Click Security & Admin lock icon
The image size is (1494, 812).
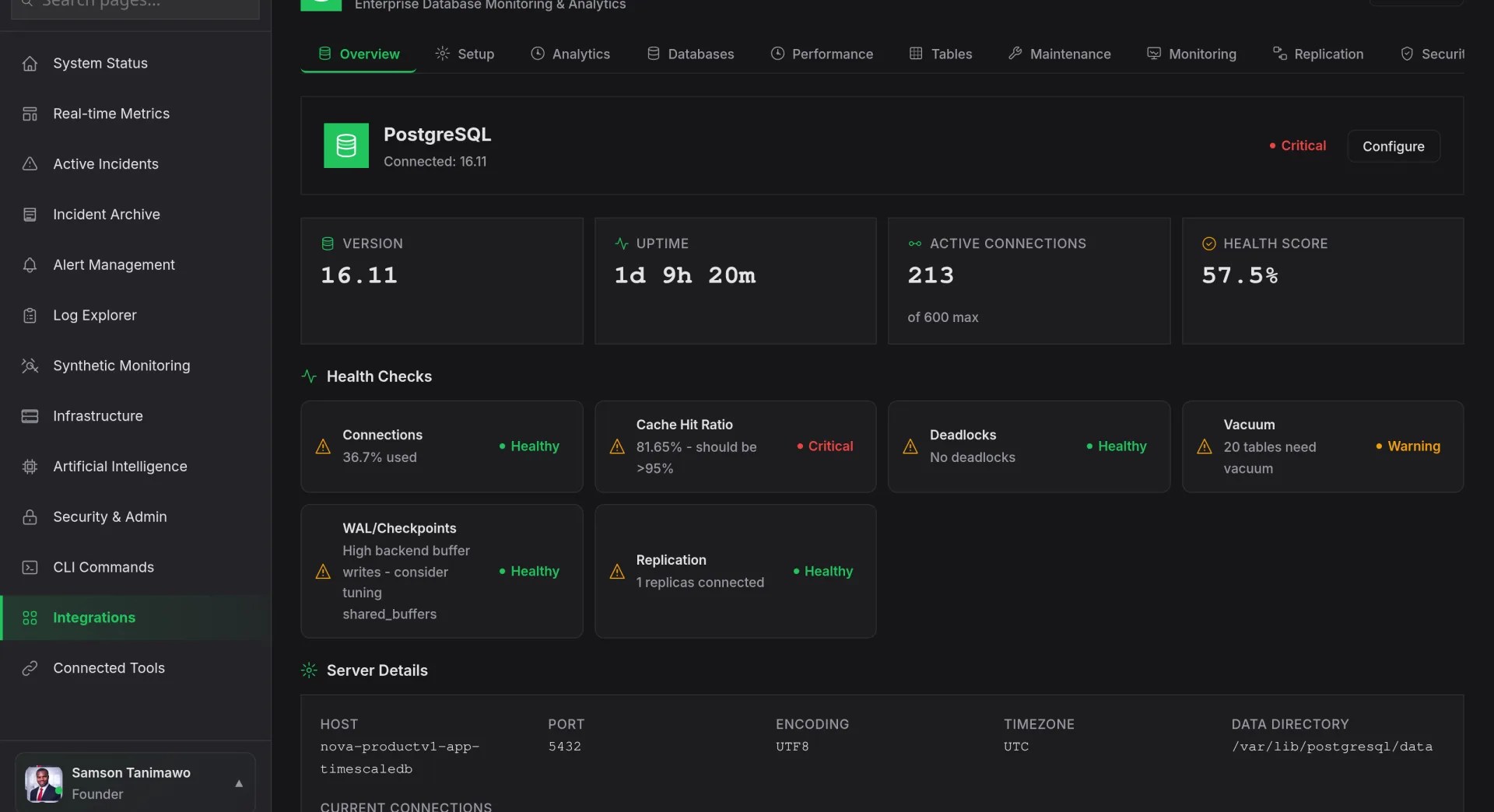pyautogui.click(x=30, y=517)
